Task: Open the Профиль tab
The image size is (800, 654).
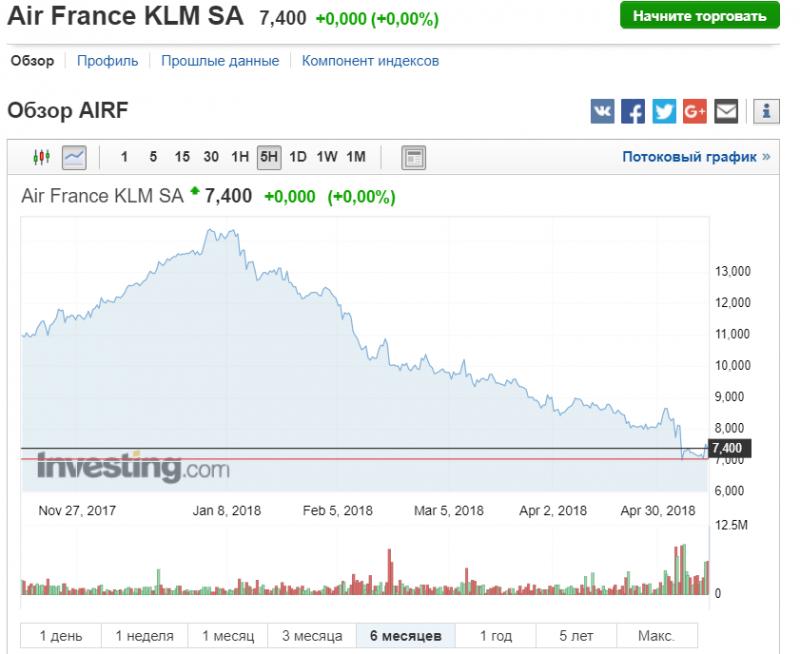Action: click(108, 61)
